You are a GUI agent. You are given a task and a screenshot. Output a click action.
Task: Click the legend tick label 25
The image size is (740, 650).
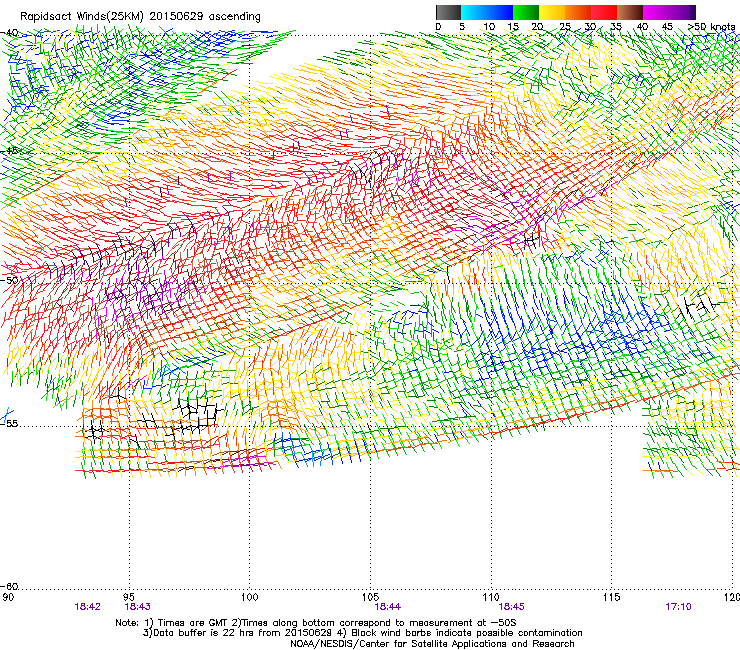coord(565,27)
